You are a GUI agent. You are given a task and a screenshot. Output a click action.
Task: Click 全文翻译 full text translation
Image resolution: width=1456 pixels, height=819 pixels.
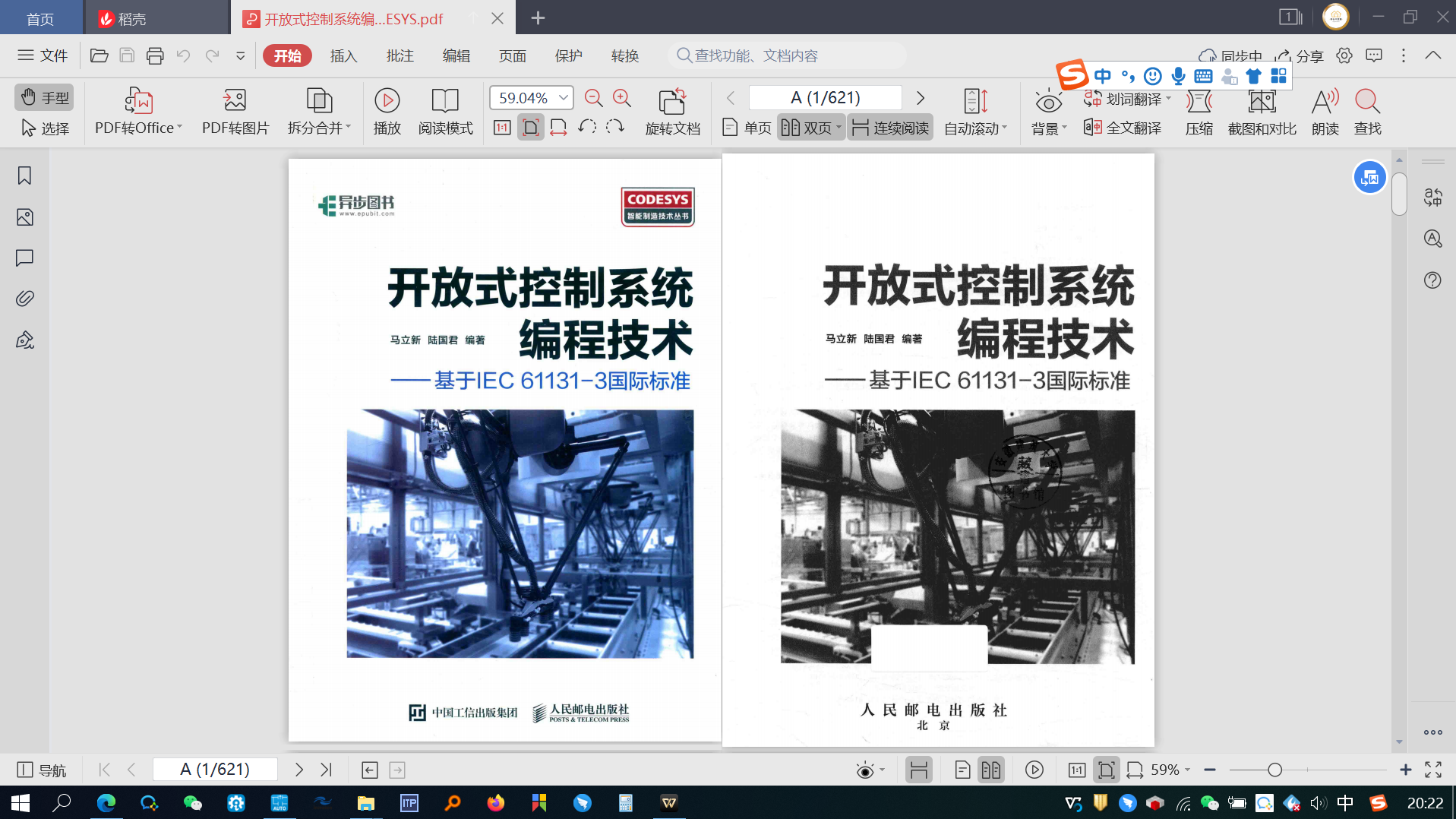click(1123, 128)
